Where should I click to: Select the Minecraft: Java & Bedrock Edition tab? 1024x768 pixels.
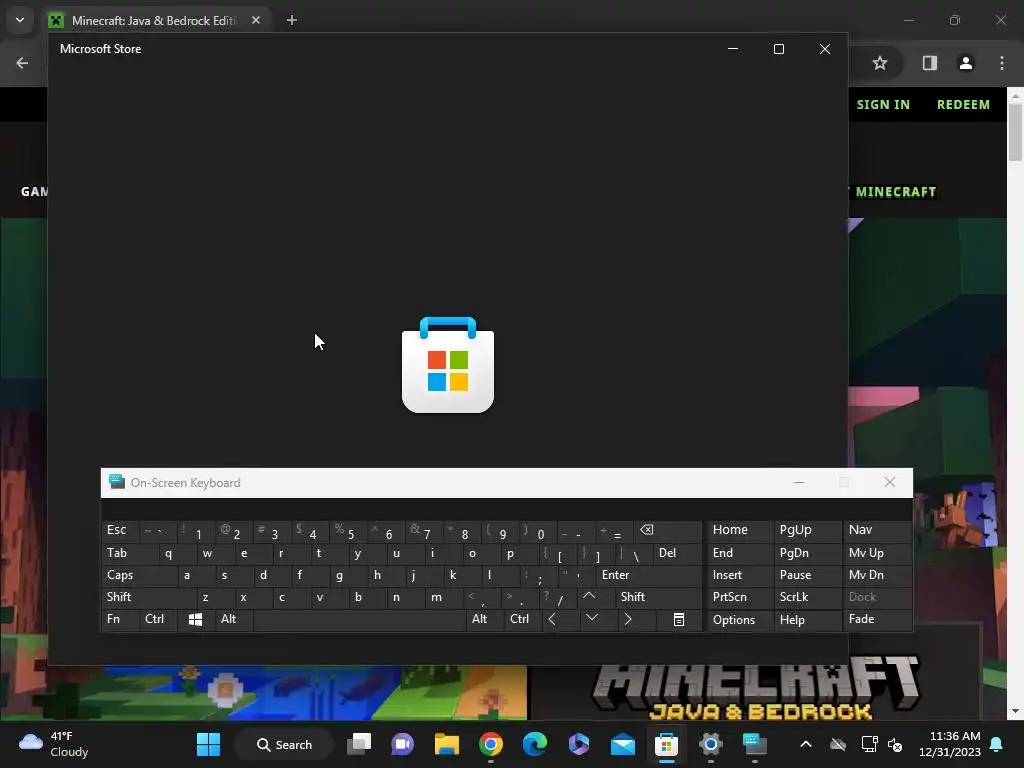155,20
